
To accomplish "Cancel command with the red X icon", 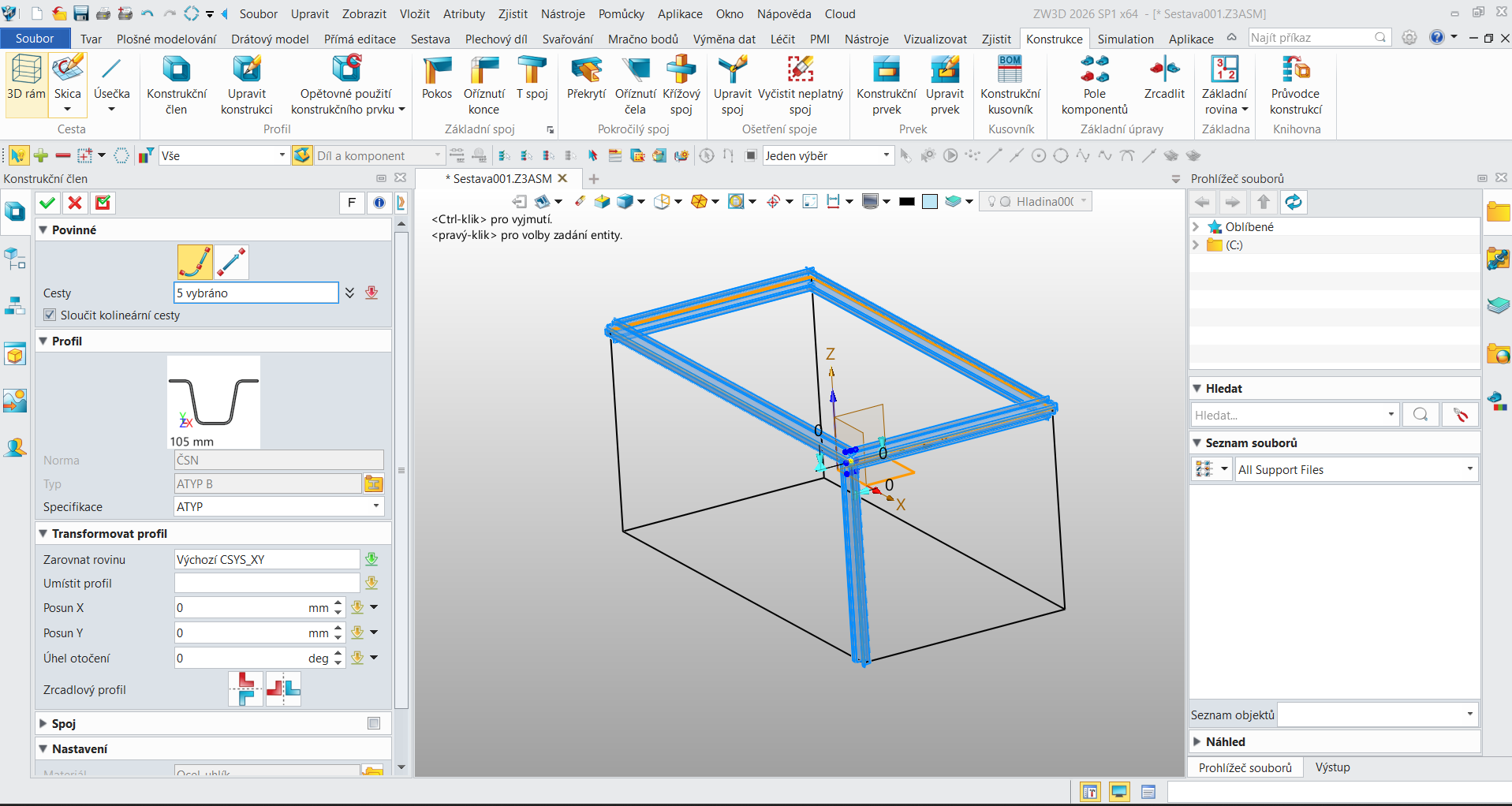I will (75, 203).
